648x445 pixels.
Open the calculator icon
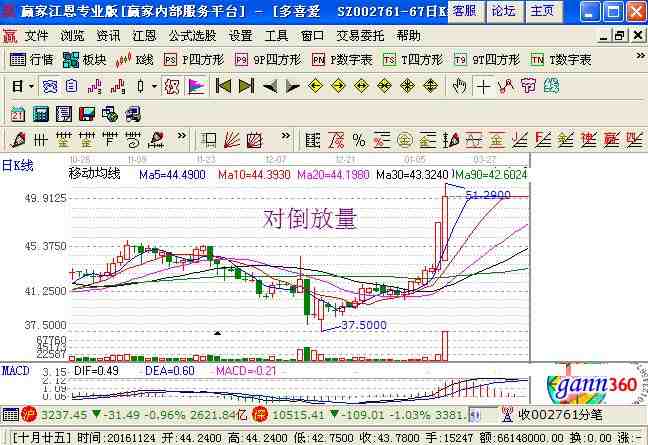click(40, 114)
